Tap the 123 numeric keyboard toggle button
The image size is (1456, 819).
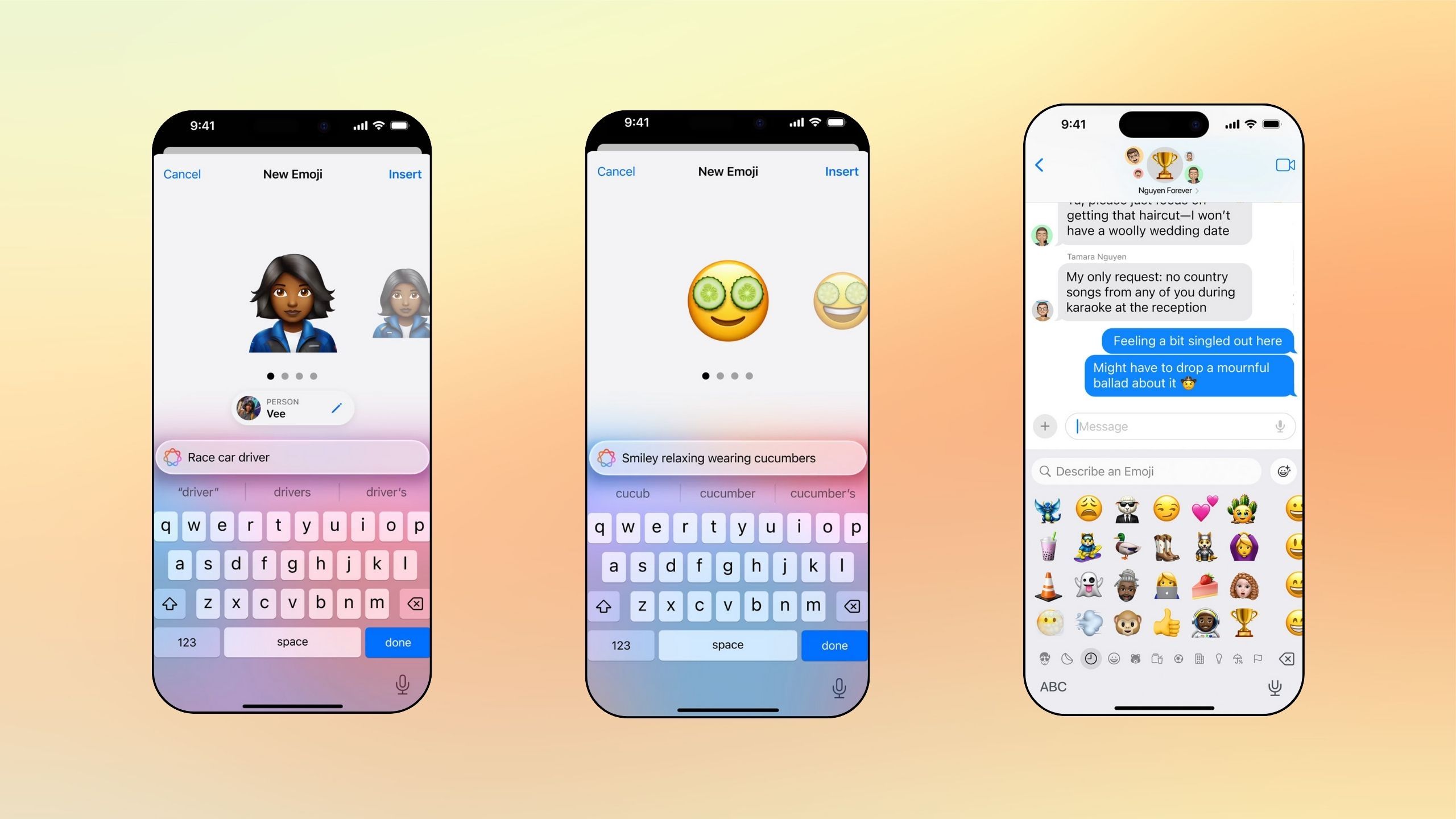coord(189,642)
